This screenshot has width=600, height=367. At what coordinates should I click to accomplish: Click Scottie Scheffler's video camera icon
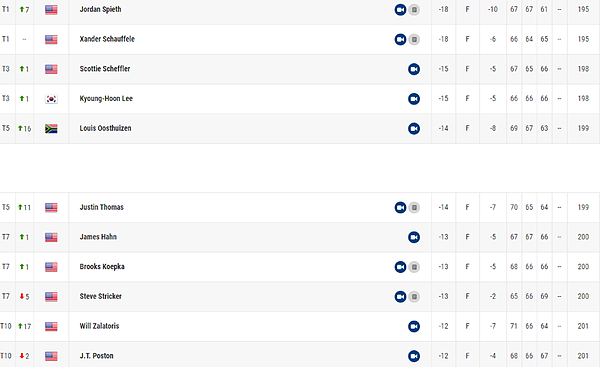(414, 69)
